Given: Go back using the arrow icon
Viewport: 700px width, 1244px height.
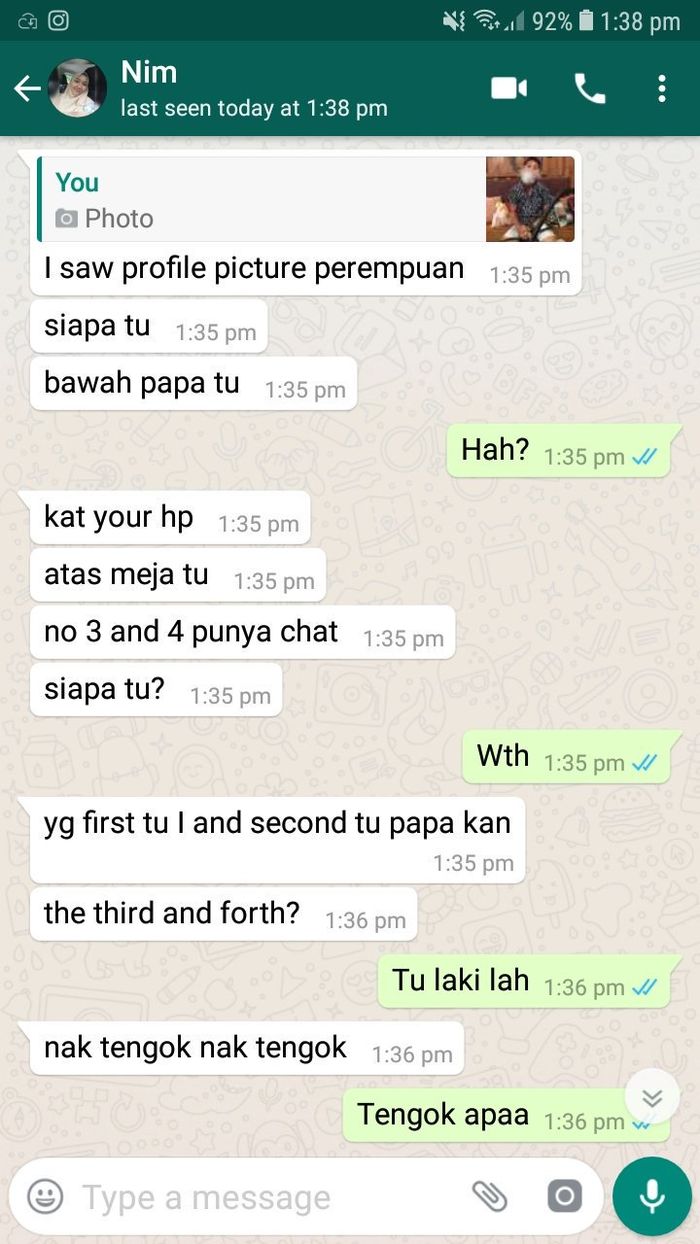Looking at the screenshot, I should [x=27, y=89].
